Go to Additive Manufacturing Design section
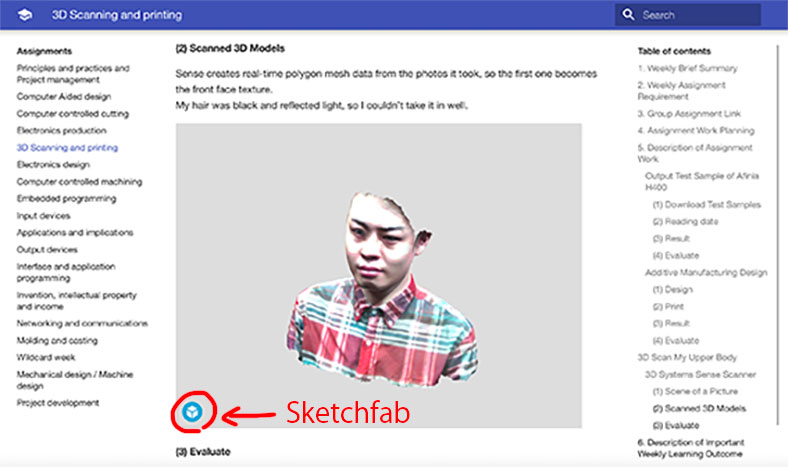The width and height of the screenshot is (788, 467). tap(706, 272)
